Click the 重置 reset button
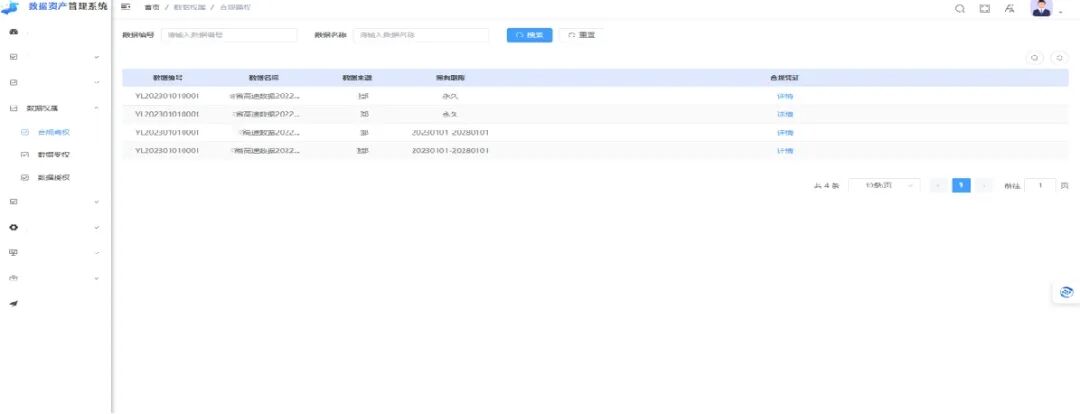 coord(581,35)
